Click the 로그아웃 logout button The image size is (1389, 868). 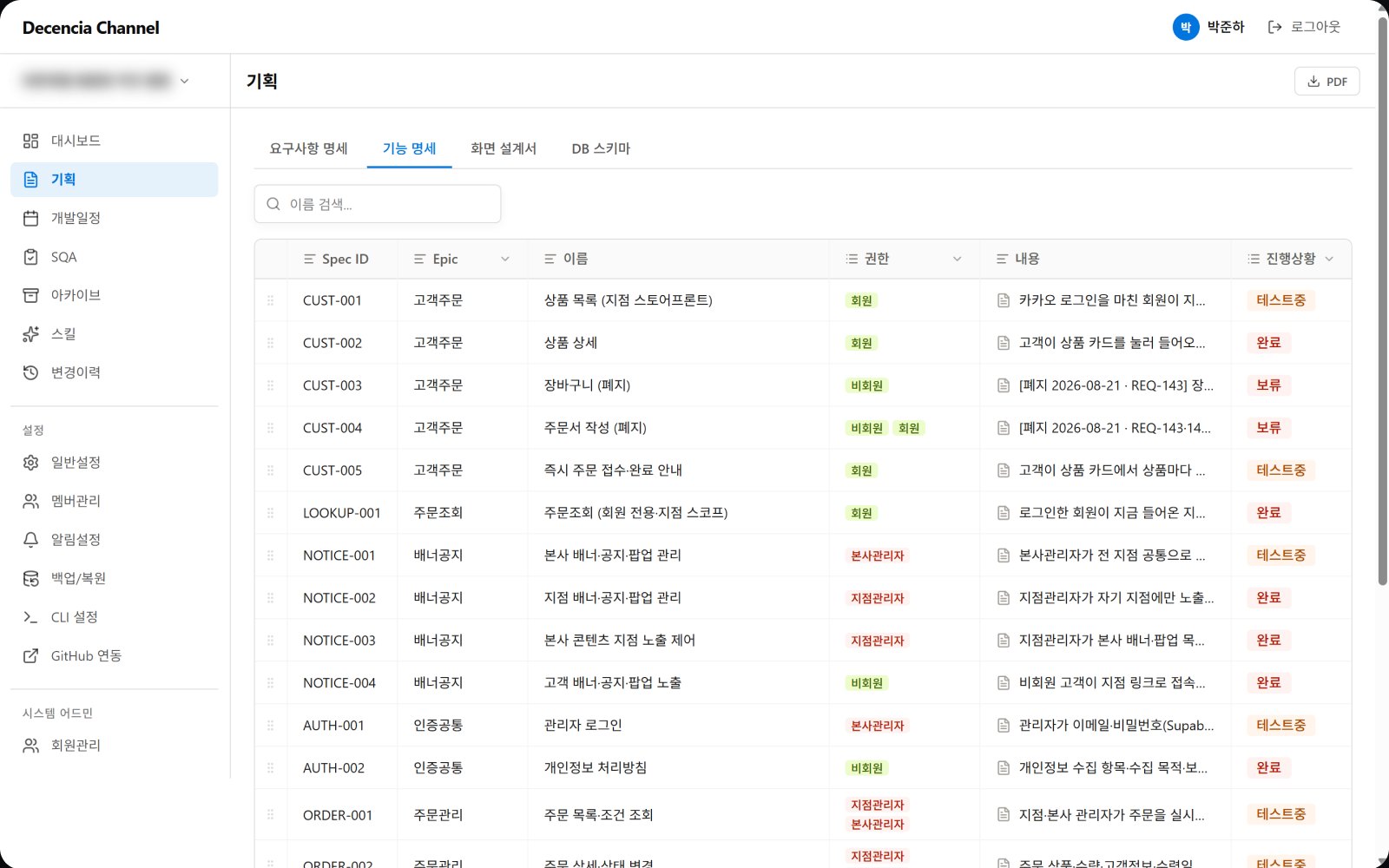pyautogui.click(x=1305, y=27)
